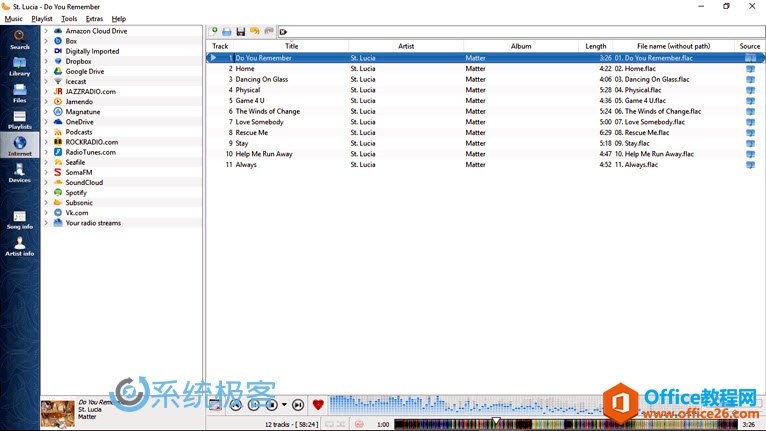
Task: Sort playlist by Album column header
Action: (521, 46)
